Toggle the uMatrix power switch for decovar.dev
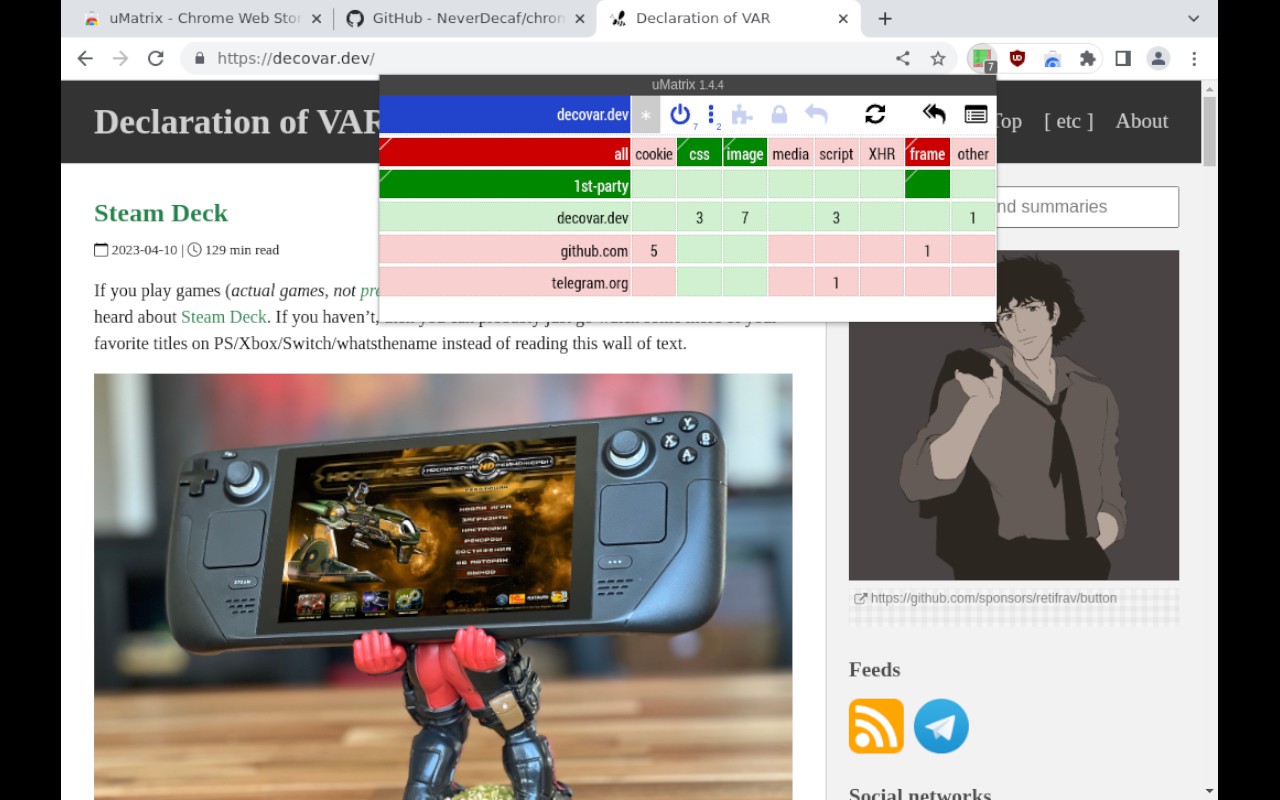The width and height of the screenshot is (1280, 800). point(680,114)
